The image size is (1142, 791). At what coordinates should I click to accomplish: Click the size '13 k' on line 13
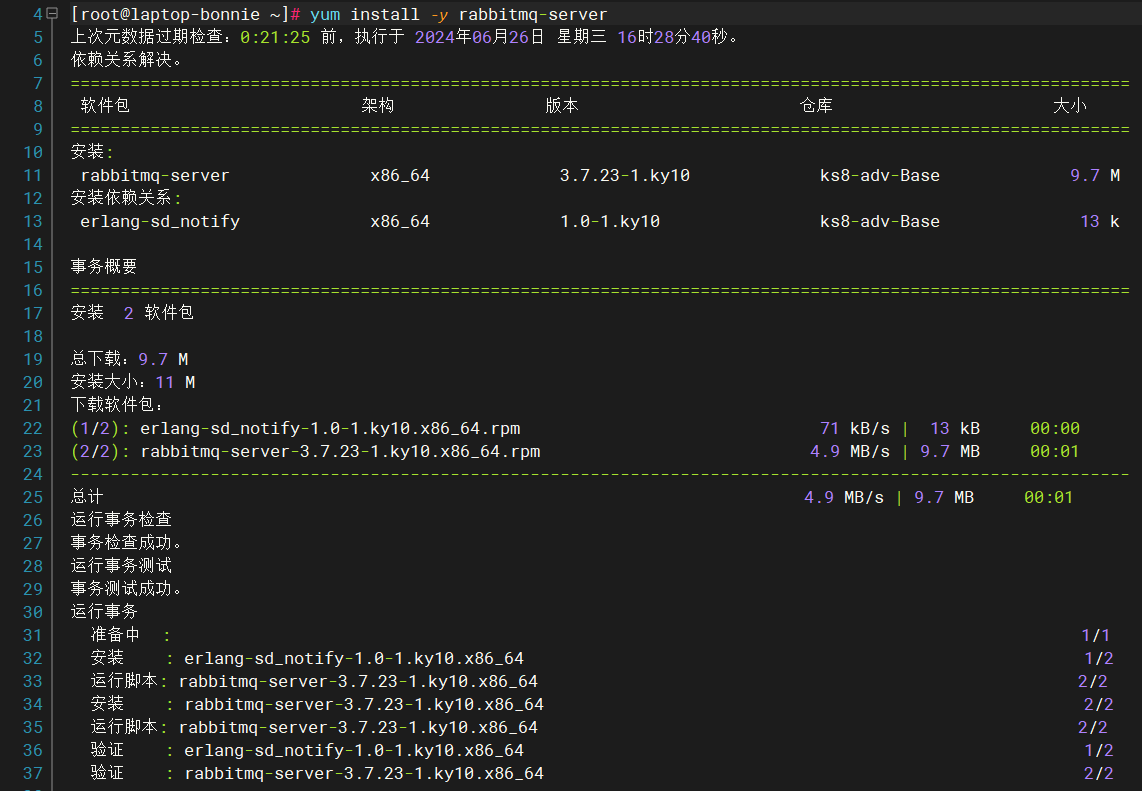(x=1100, y=221)
